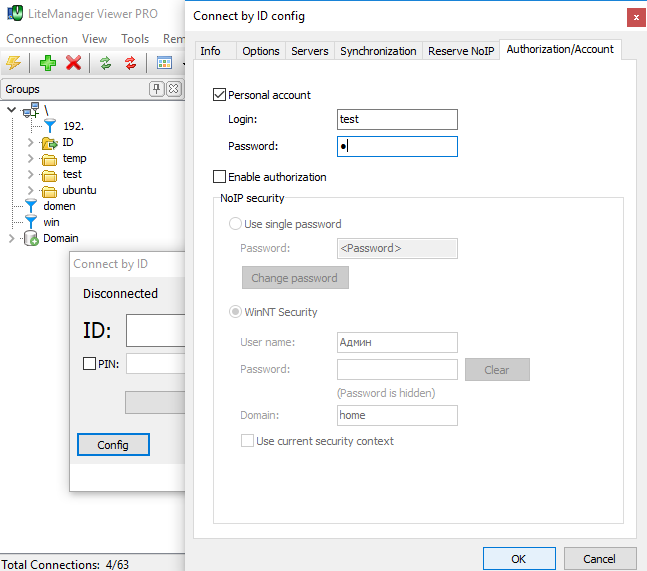Switch to the Info tab

pos(215,51)
